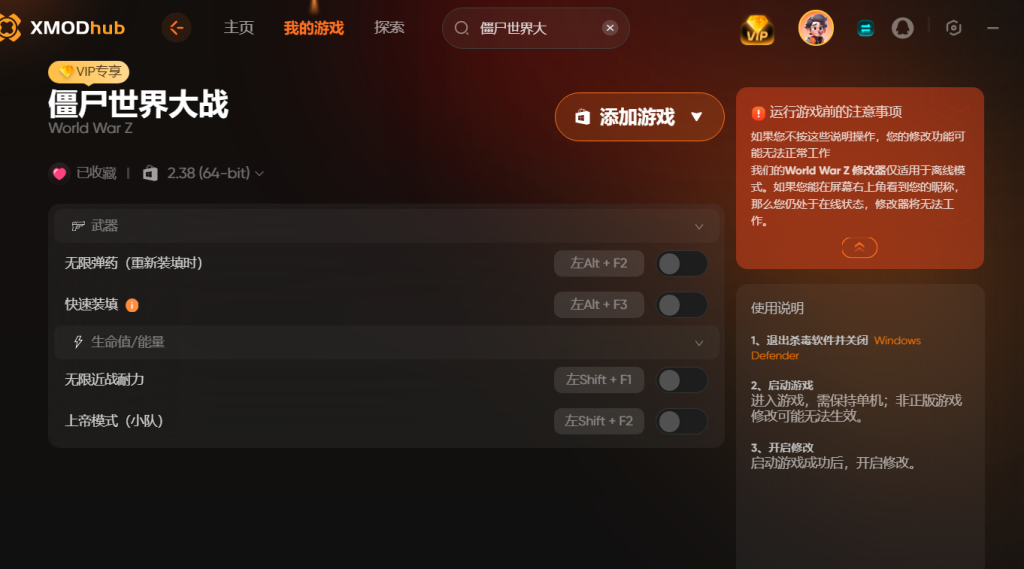Image resolution: width=1024 pixels, height=569 pixels.
Task: Open the 探索 tab
Action: point(389,27)
